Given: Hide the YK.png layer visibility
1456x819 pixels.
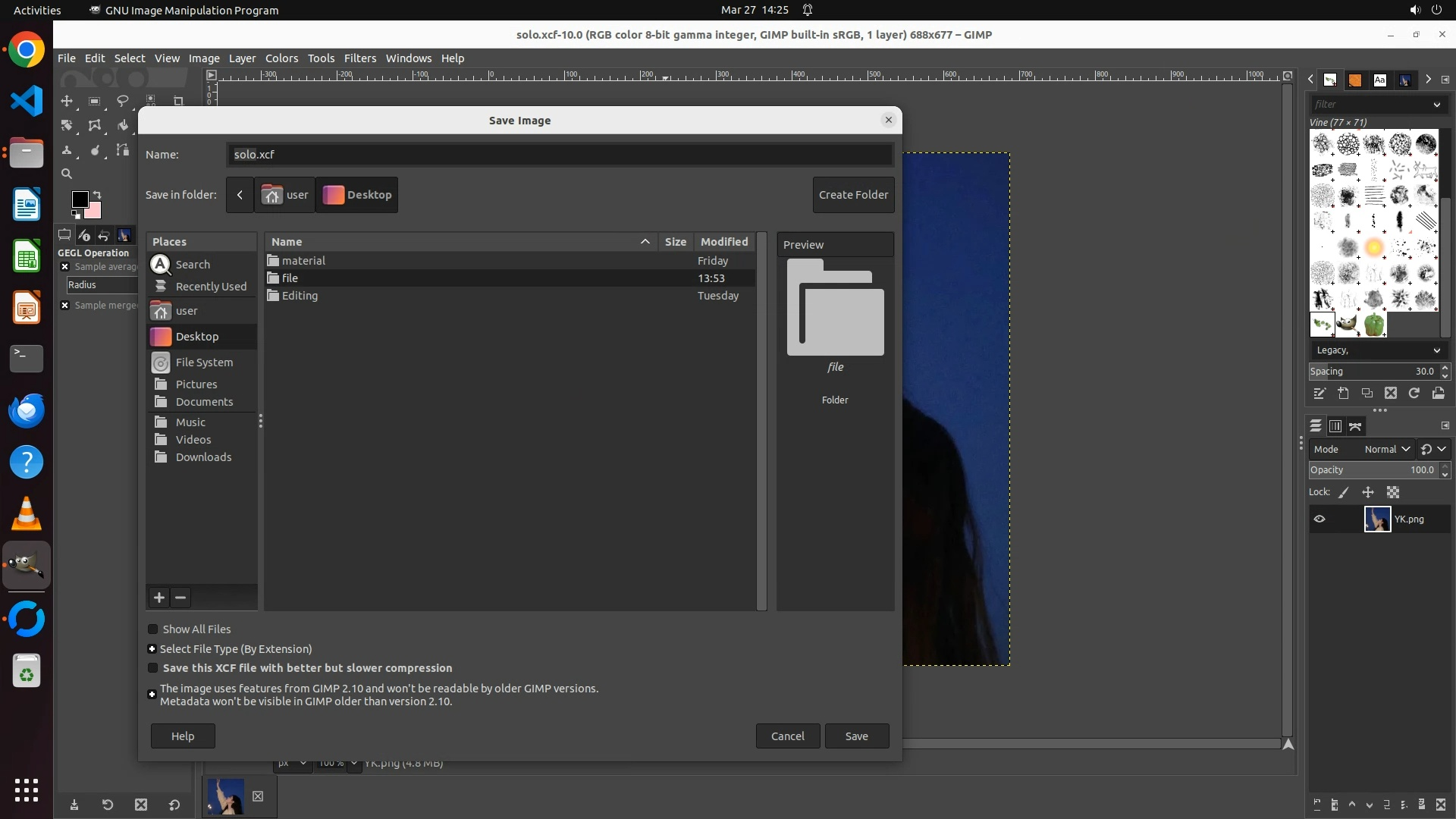Looking at the screenshot, I should [x=1319, y=519].
